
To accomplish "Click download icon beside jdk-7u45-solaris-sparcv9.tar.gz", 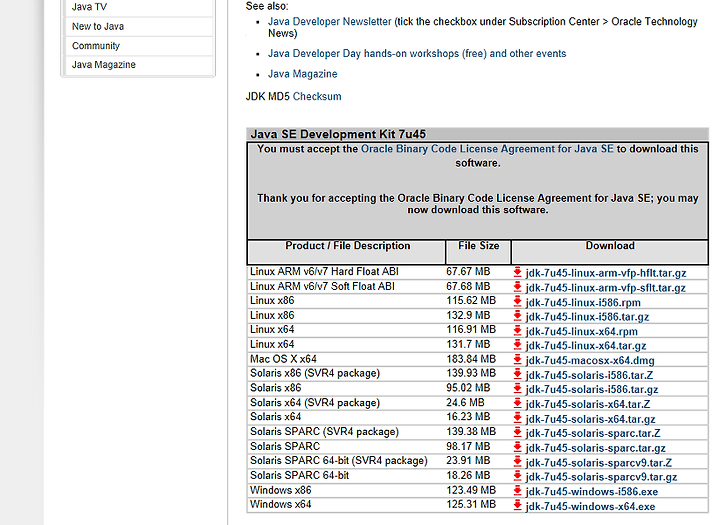I will [x=518, y=476].
